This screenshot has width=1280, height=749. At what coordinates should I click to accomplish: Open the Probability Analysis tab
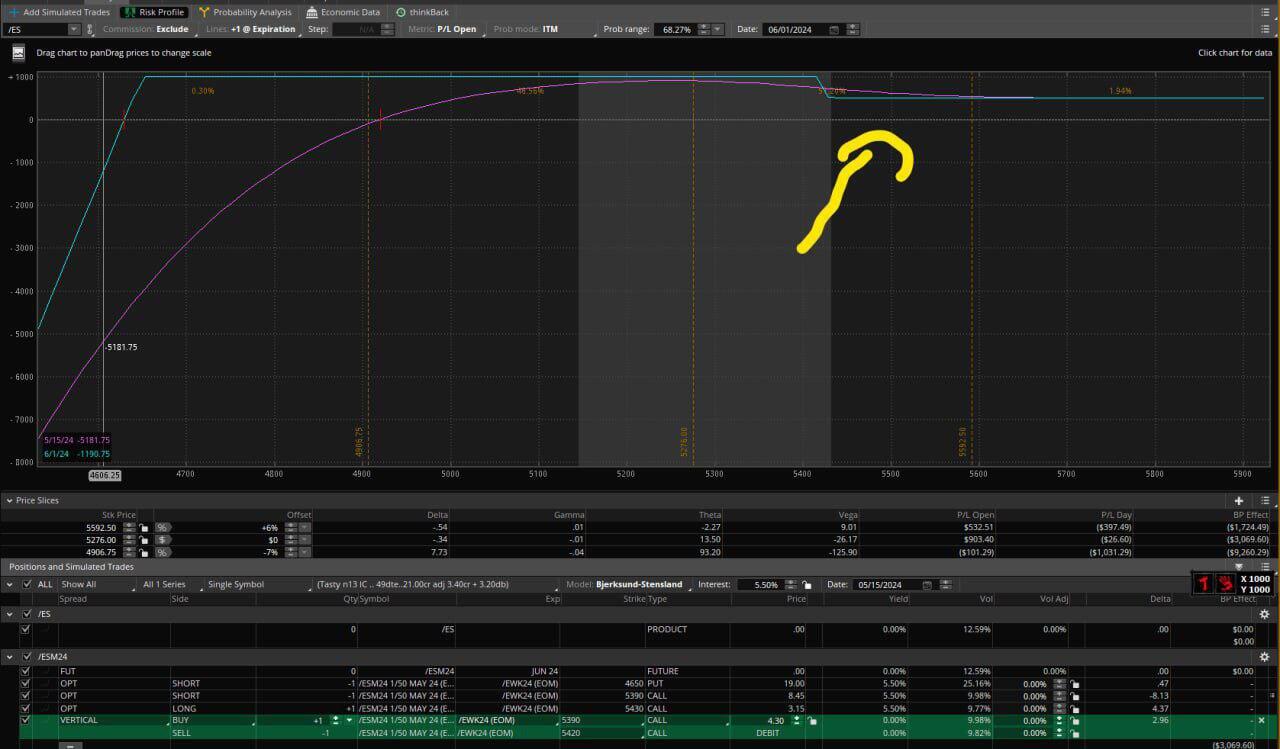click(245, 12)
